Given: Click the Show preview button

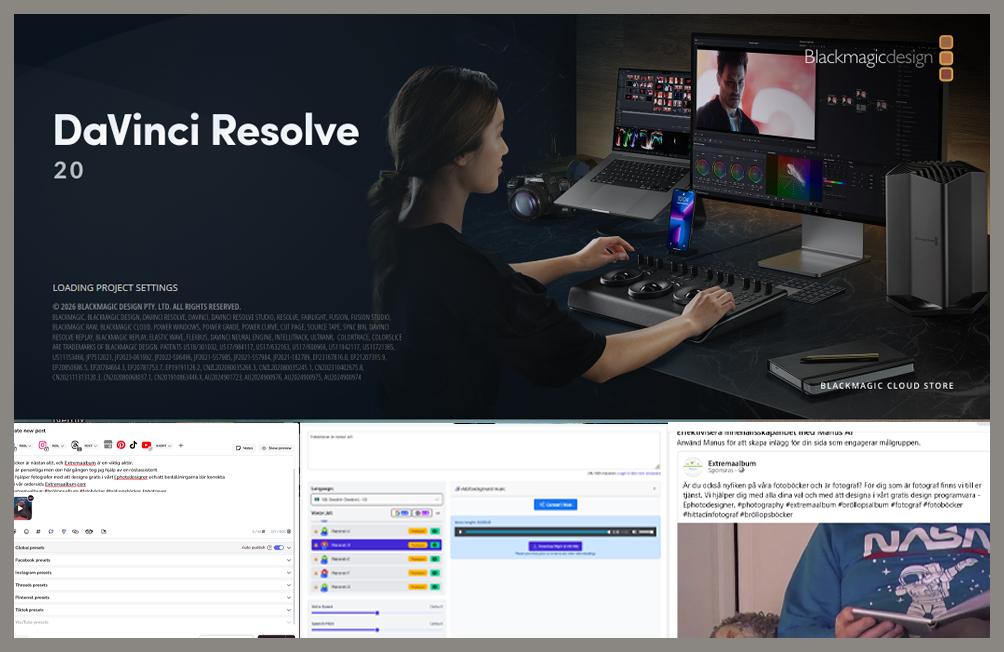Looking at the screenshot, I should (x=277, y=448).
